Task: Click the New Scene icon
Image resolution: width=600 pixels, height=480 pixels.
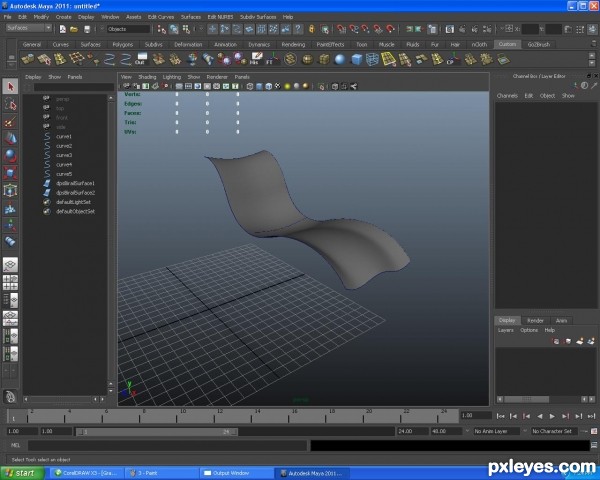Action: (x=63, y=29)
